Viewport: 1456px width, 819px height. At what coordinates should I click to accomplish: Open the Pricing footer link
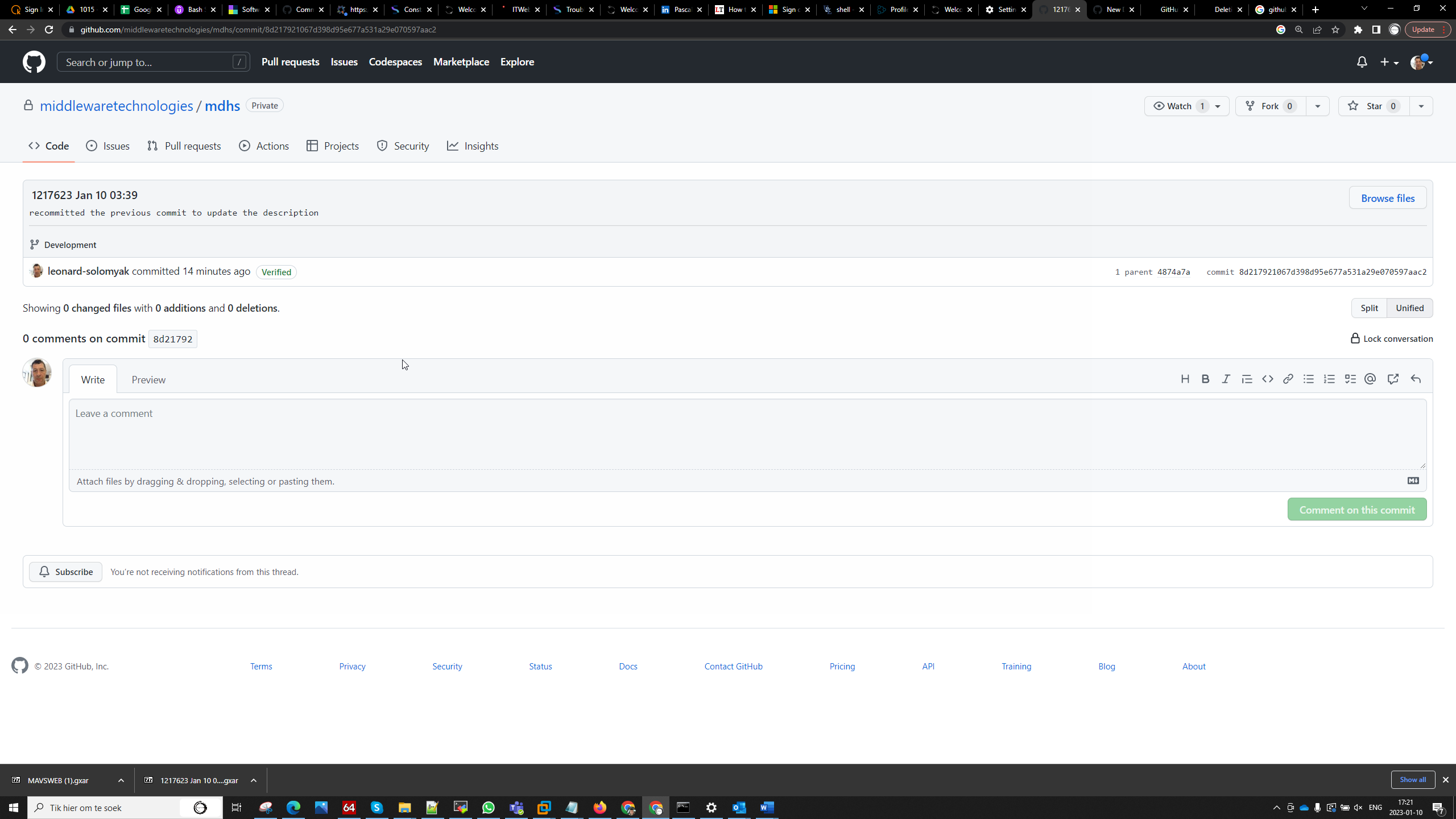[842, 666]
